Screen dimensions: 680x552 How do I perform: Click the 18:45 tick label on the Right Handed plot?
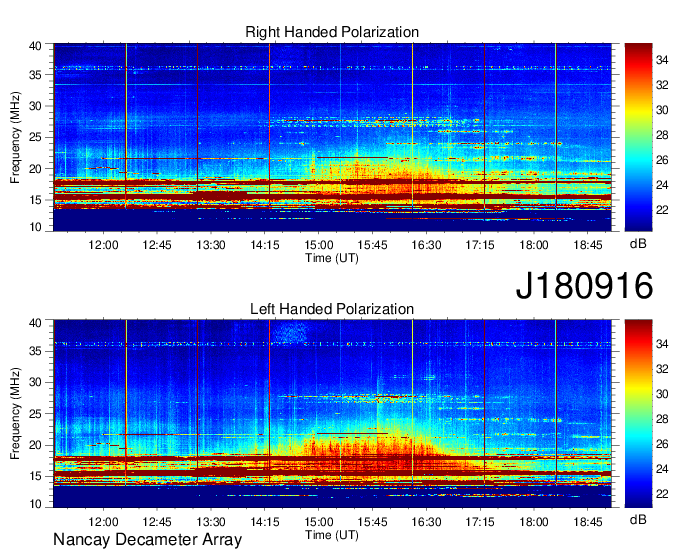(x=588, y=245)
